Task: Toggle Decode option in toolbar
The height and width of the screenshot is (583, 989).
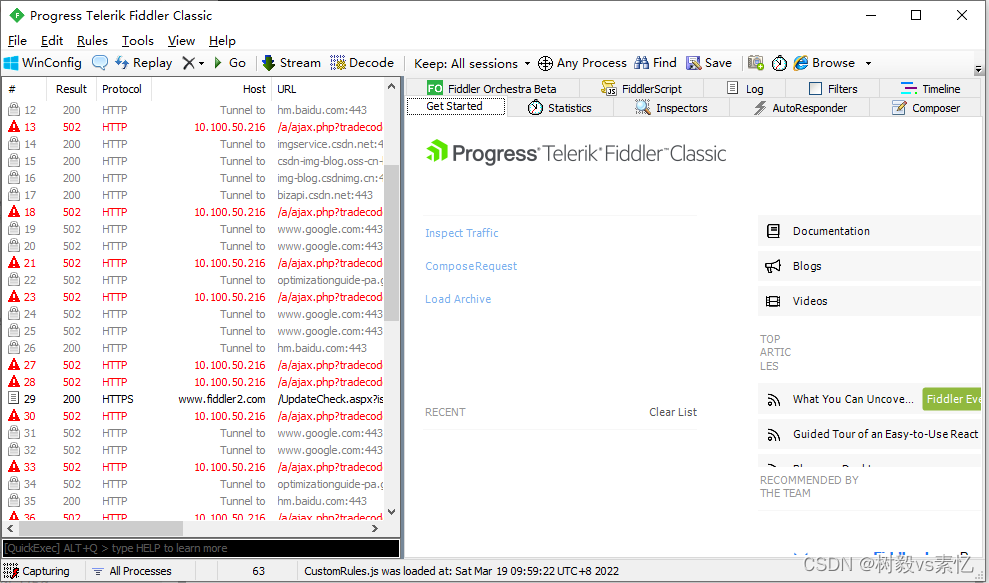Action: point(362,63)
